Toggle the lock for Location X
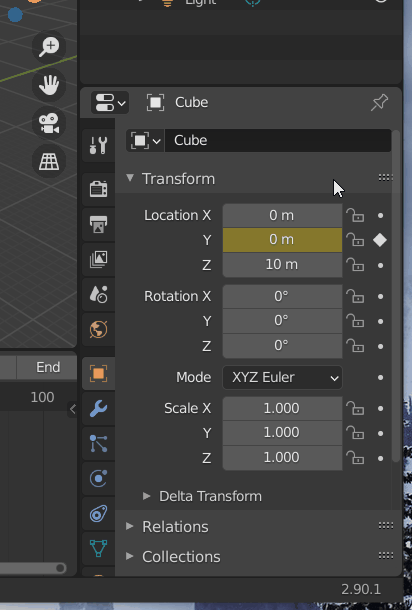412x610 pixels. pos(355,215)
